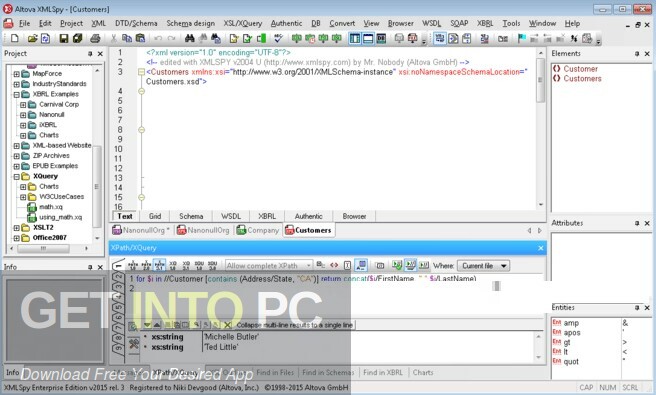Image resolution: width=656 pixels, height=395 pixels.
Task: Click the down arrow in results toolbar
Action: [x=147, y=325]
